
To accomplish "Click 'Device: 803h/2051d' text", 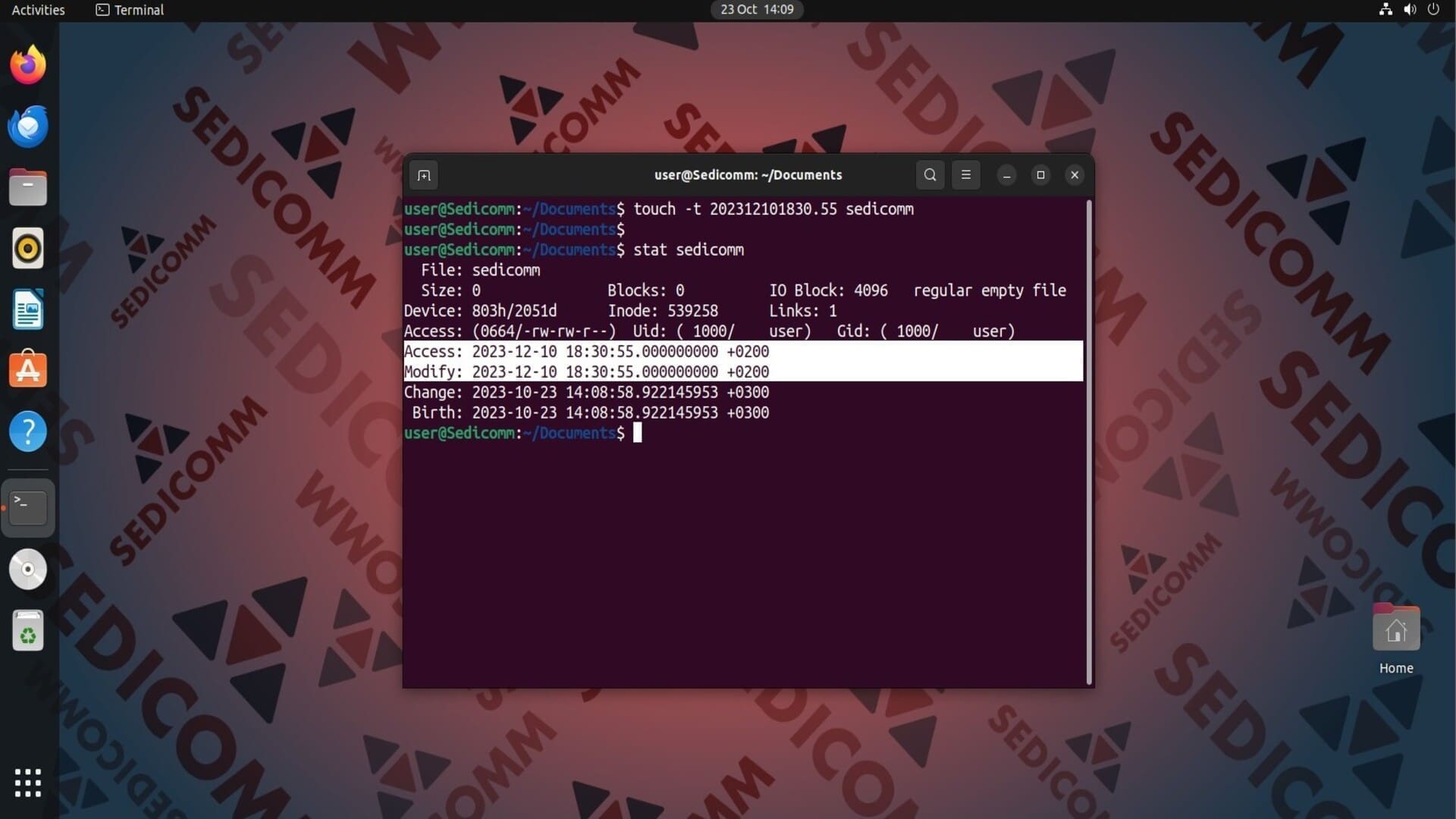I will pos(480,311).
